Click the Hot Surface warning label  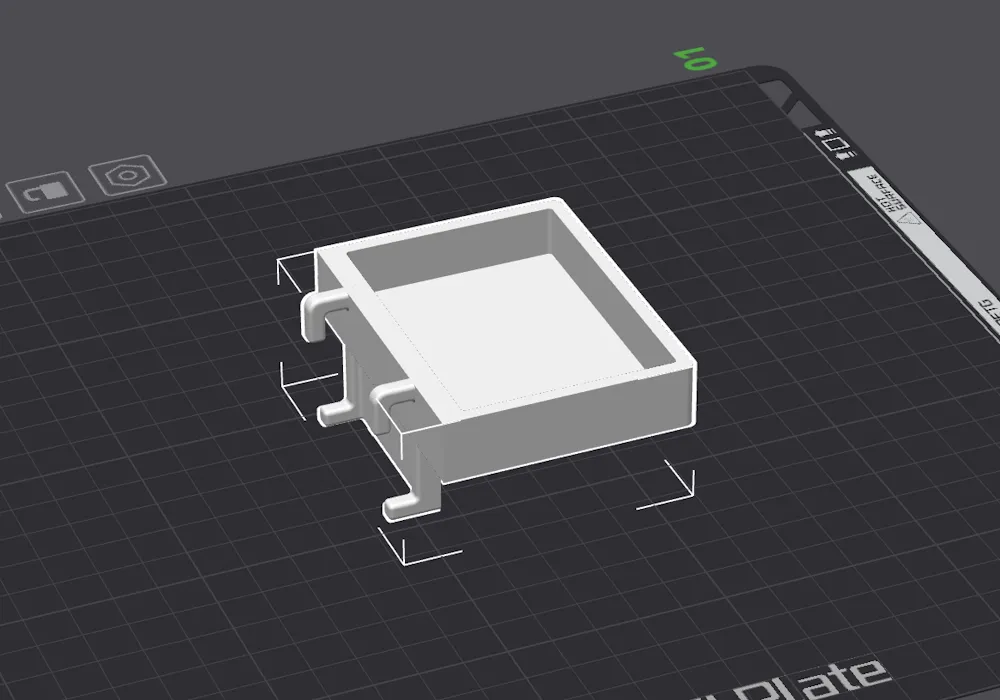pos(889,193)
